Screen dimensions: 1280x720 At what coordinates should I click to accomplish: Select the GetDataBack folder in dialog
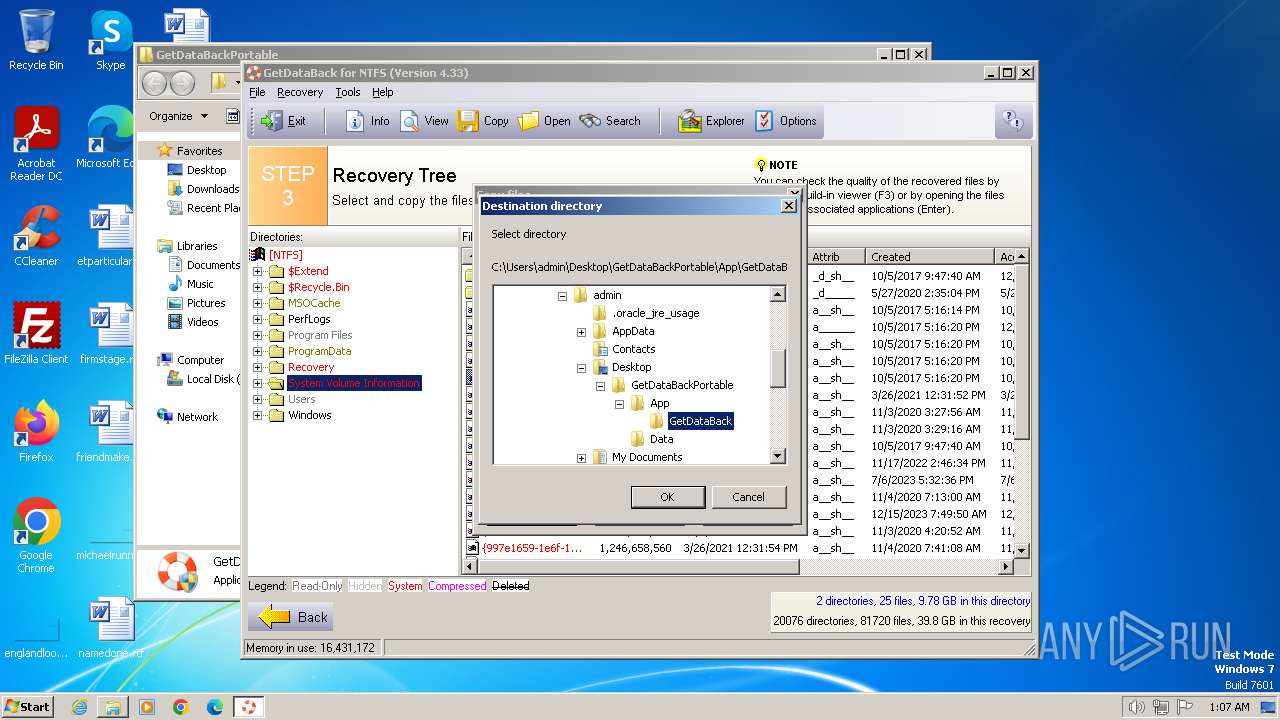click(700, 421)
